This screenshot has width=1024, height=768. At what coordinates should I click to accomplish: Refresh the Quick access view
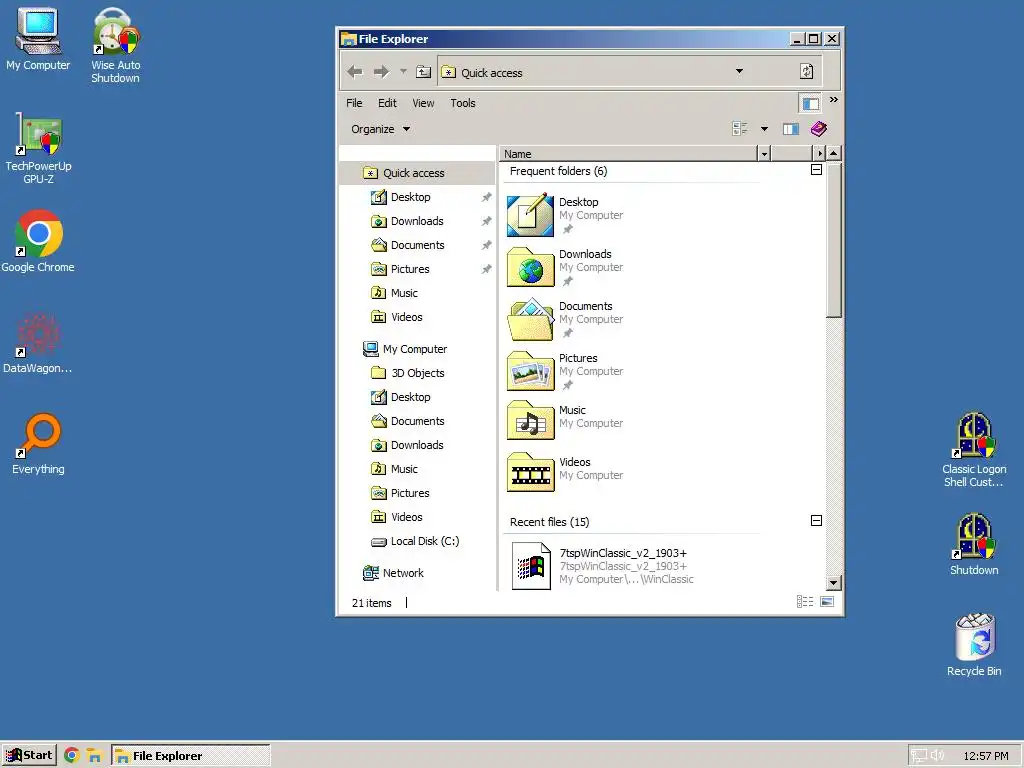click(x=807, y=71)
